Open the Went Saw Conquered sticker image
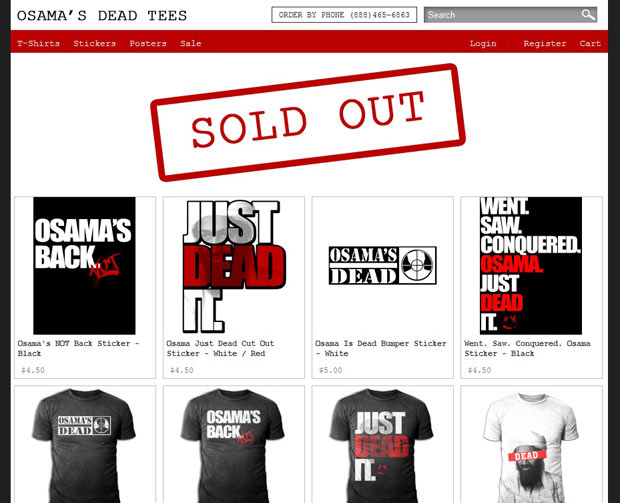Image resolution: width=620 pixels, height=503 pixels. pyautogui.click(x=531, y=266)
